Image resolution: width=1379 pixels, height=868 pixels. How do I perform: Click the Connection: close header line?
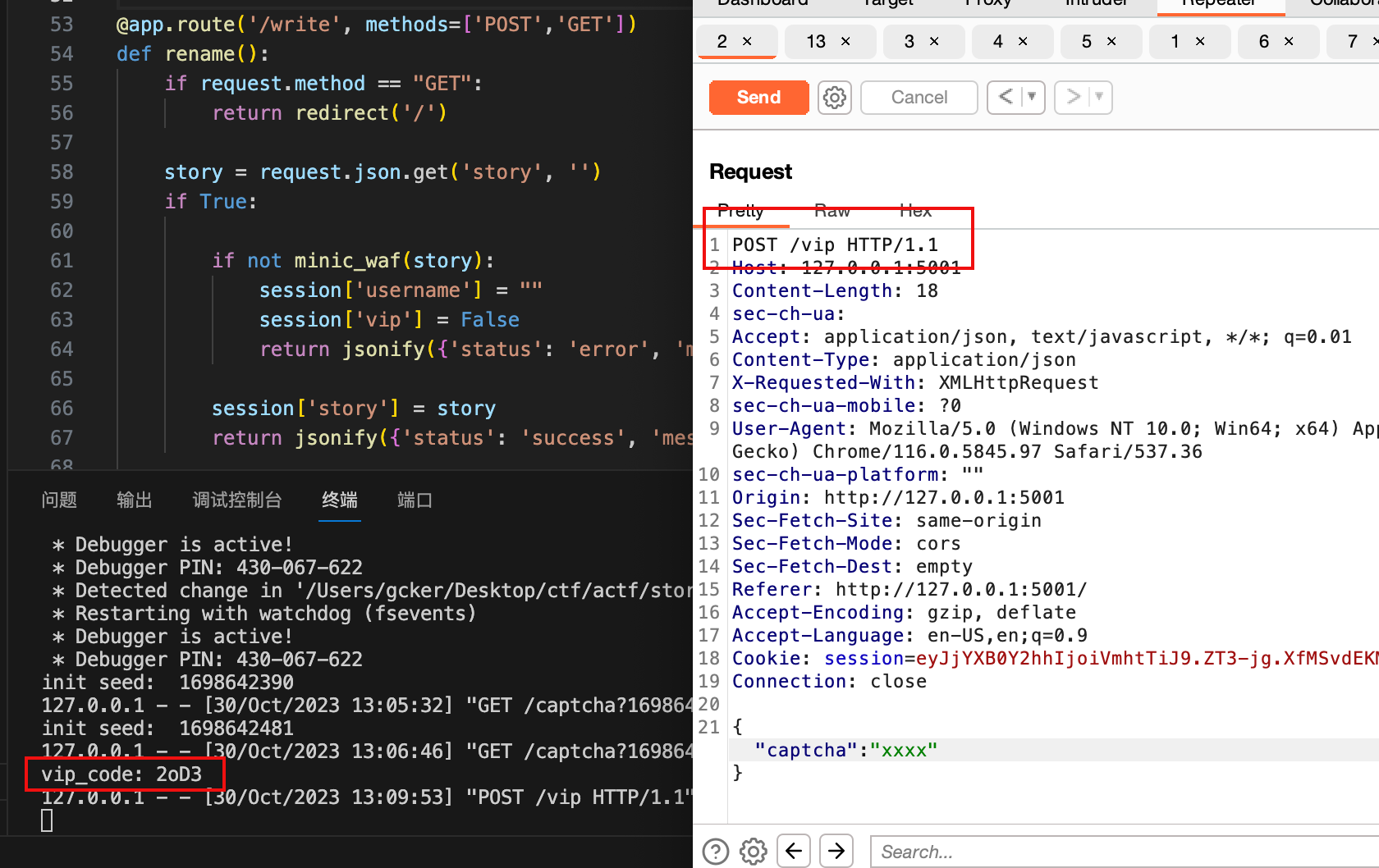(829, 682)
